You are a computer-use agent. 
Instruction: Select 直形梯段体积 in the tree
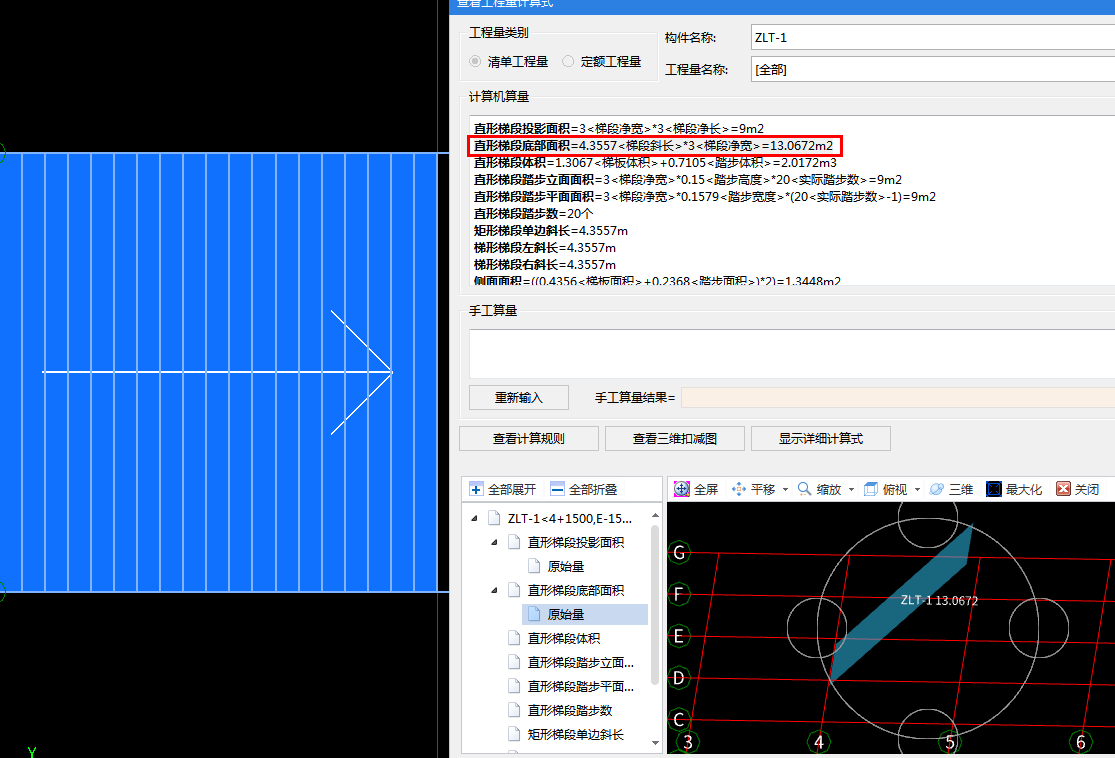click(563, 639)
